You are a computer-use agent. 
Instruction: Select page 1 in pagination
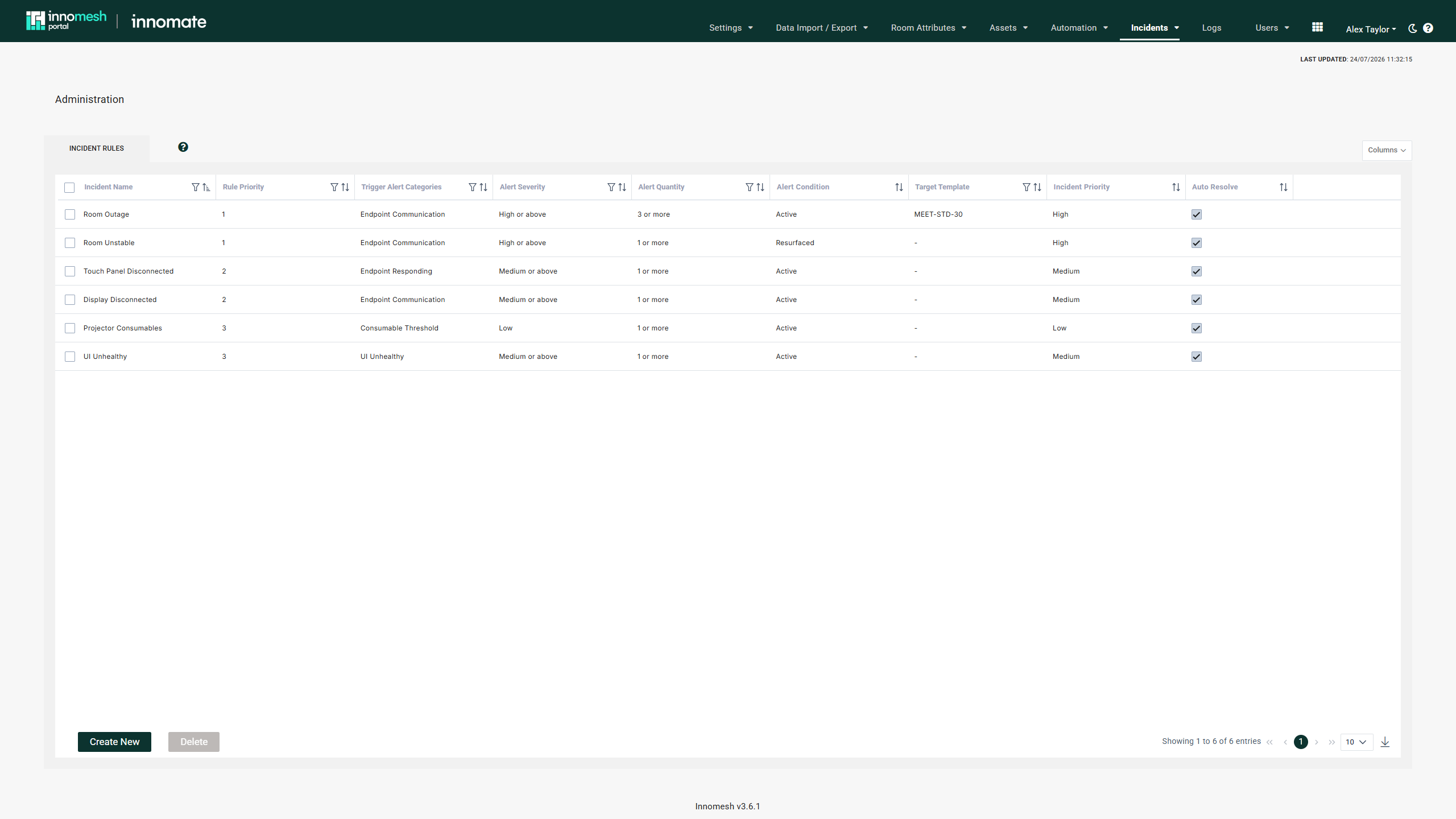[1301, 742]
